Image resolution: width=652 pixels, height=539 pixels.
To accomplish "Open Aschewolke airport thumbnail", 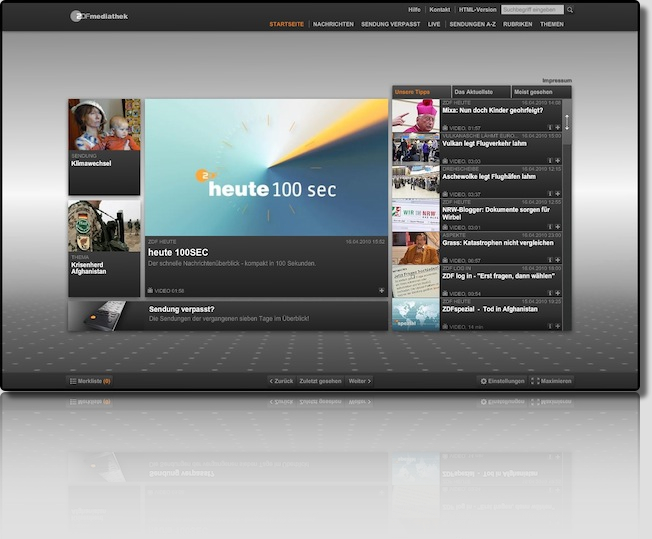I will pos(416,182).
